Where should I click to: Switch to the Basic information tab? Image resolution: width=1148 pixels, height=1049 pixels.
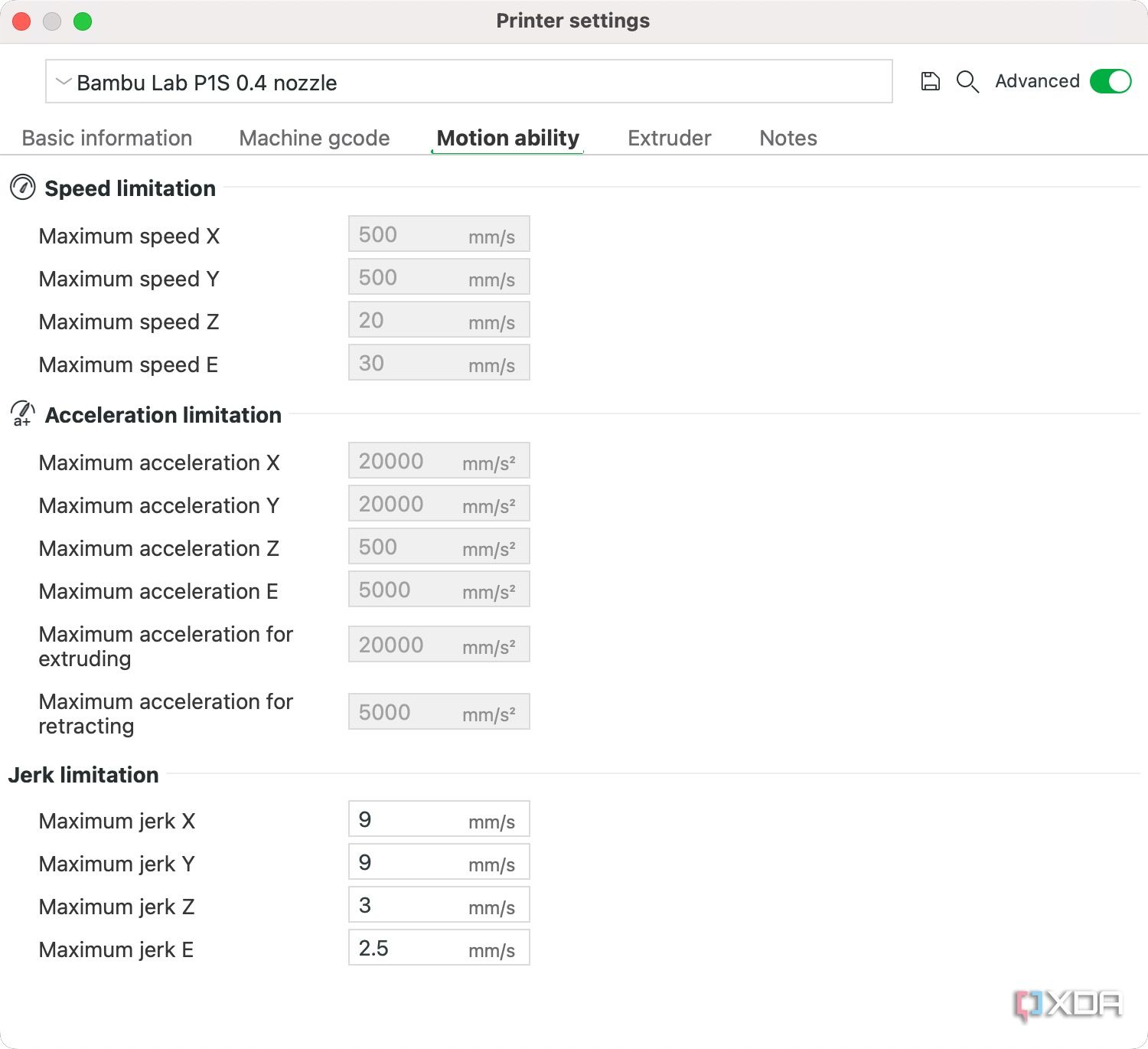point(107,138)
